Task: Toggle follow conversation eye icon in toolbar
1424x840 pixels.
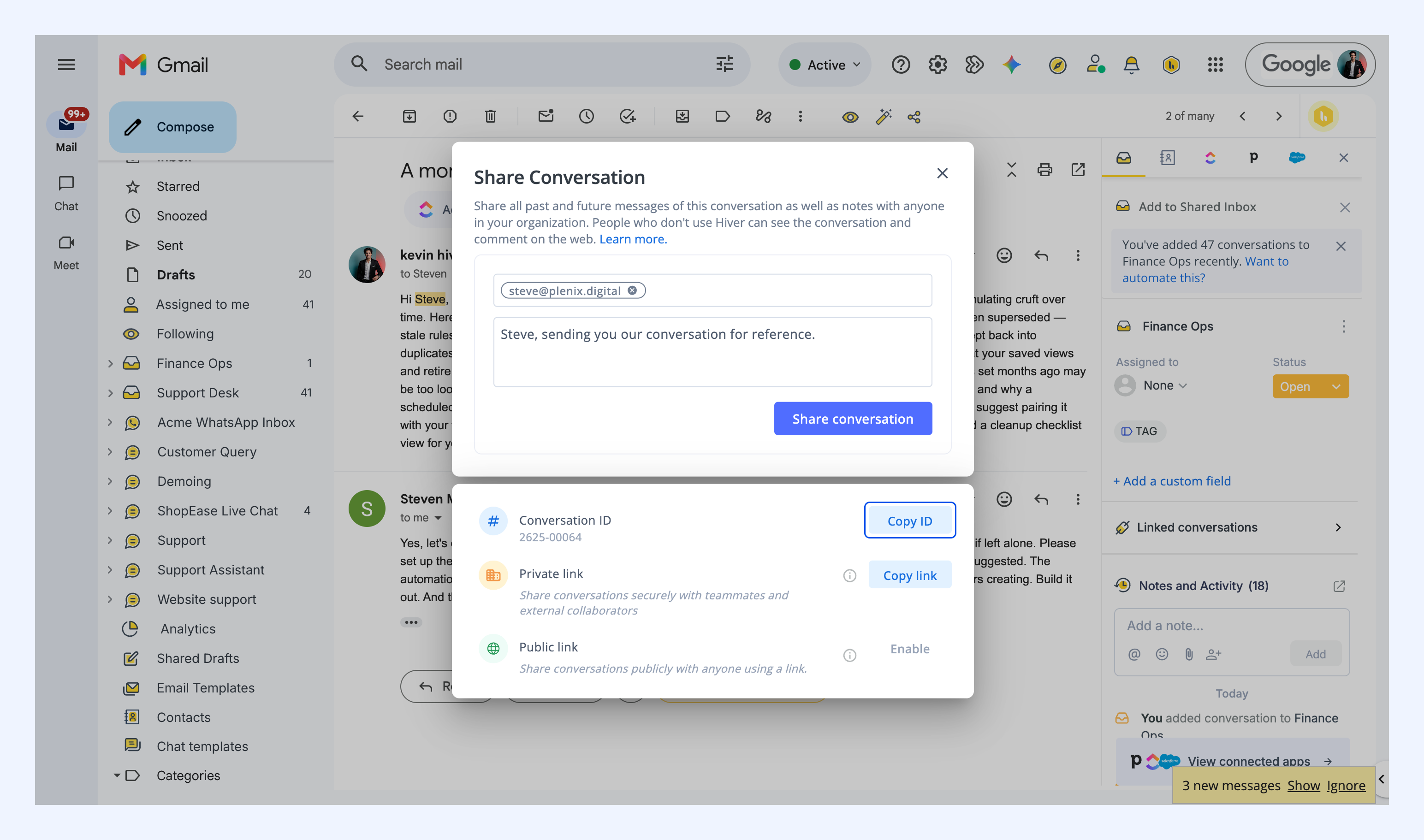Action: coord(850,117)
